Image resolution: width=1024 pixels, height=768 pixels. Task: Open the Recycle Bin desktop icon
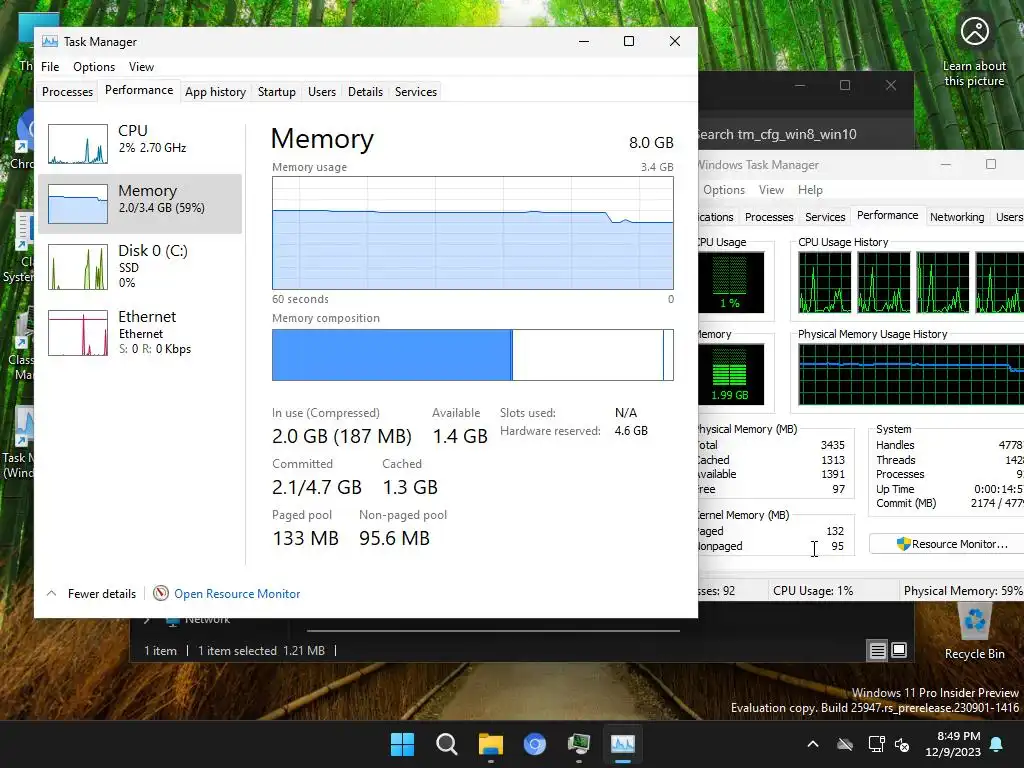[x=974, y=632]
